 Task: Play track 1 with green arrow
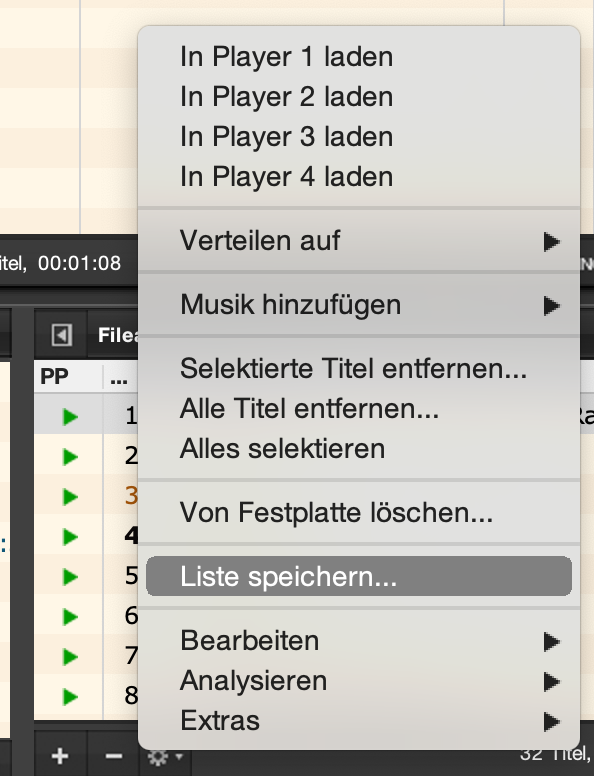[x=70, y=417]
